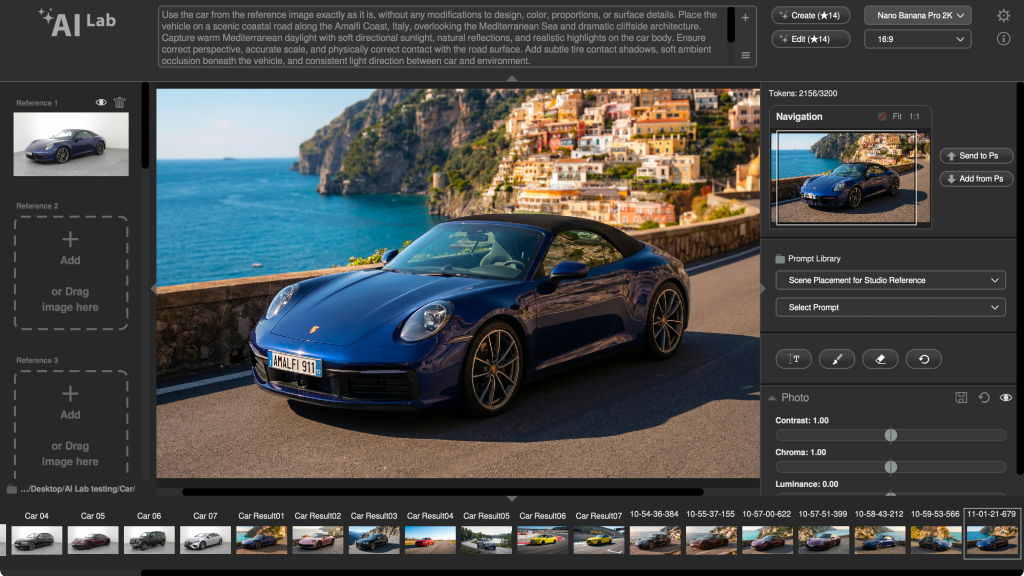Select the text tool button
The height and width of the screenshot is (576, 1024).
(x=794, y=359)
